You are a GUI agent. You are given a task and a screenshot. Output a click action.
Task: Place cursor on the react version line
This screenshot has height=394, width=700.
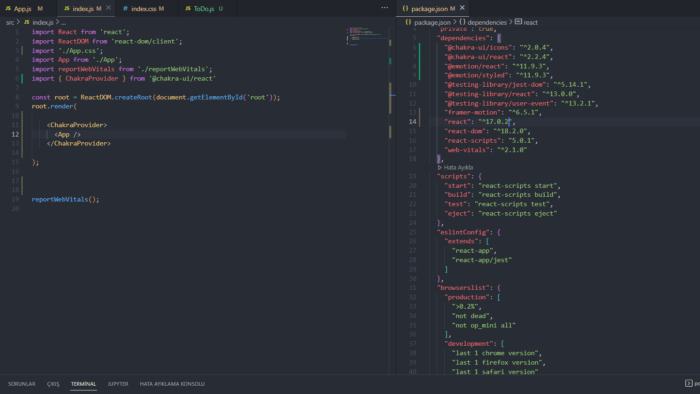480,122
